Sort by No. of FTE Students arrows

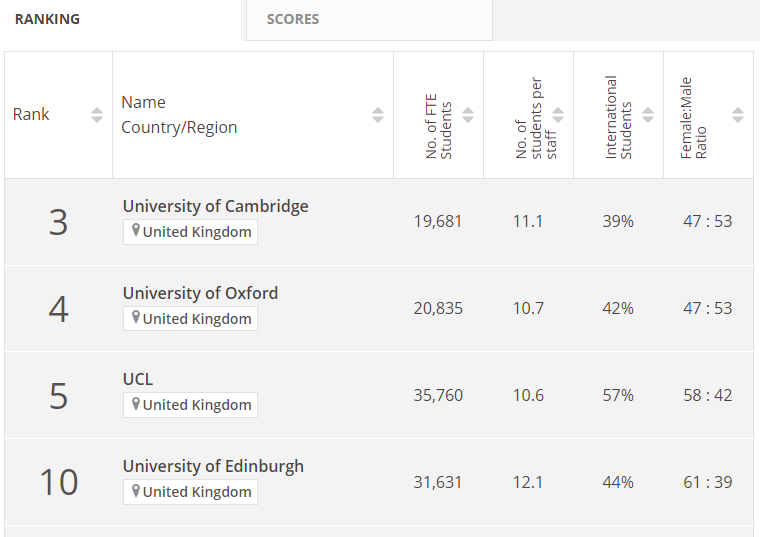[x=468, y=115]
